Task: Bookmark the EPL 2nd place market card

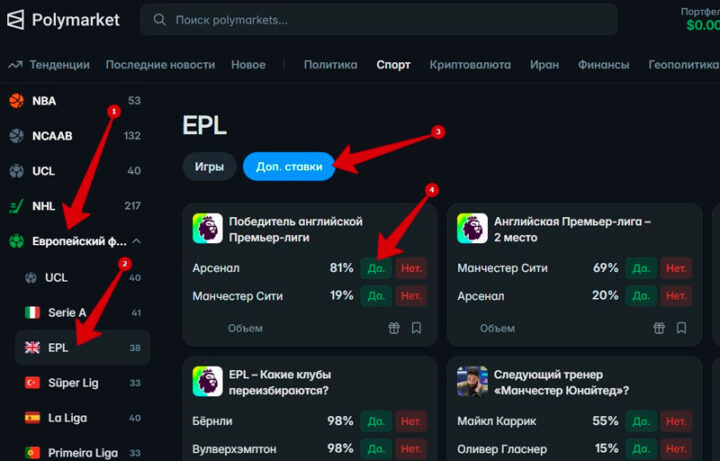Action: [x=681, y=327]
